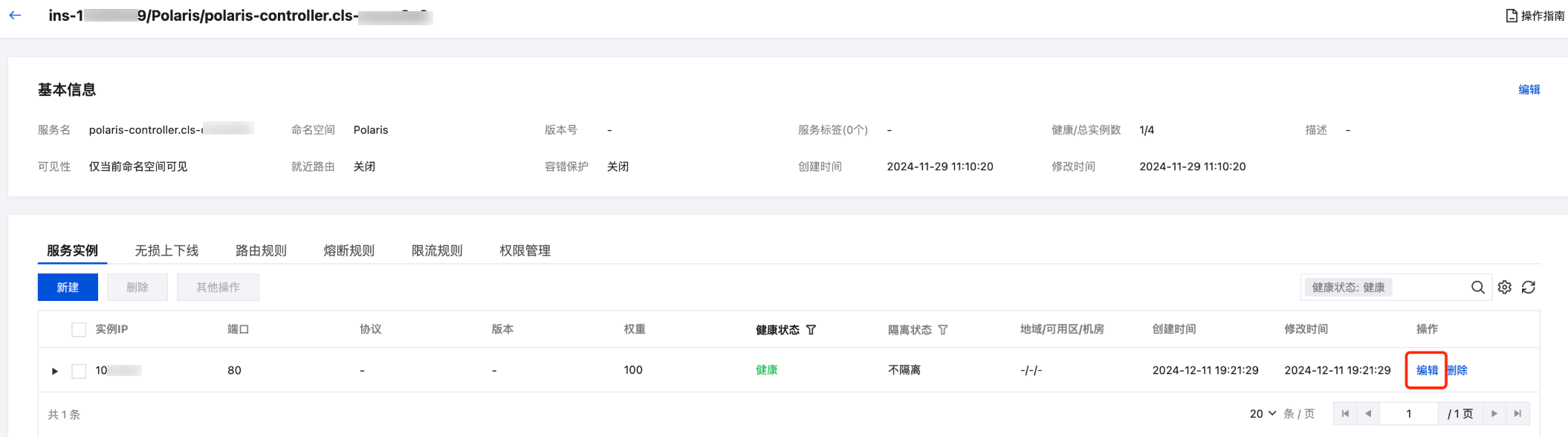Click the blue 新建 button

pyautogui.click(x=68, y=288)
